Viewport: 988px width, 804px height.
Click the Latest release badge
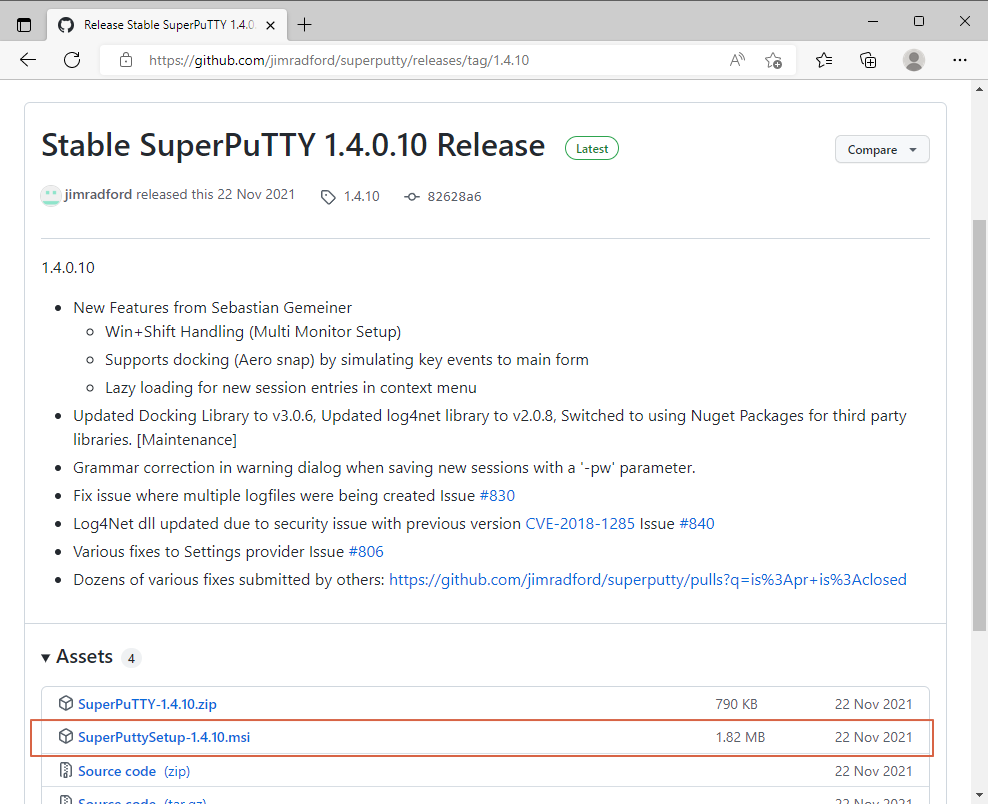tap(592, 149)
